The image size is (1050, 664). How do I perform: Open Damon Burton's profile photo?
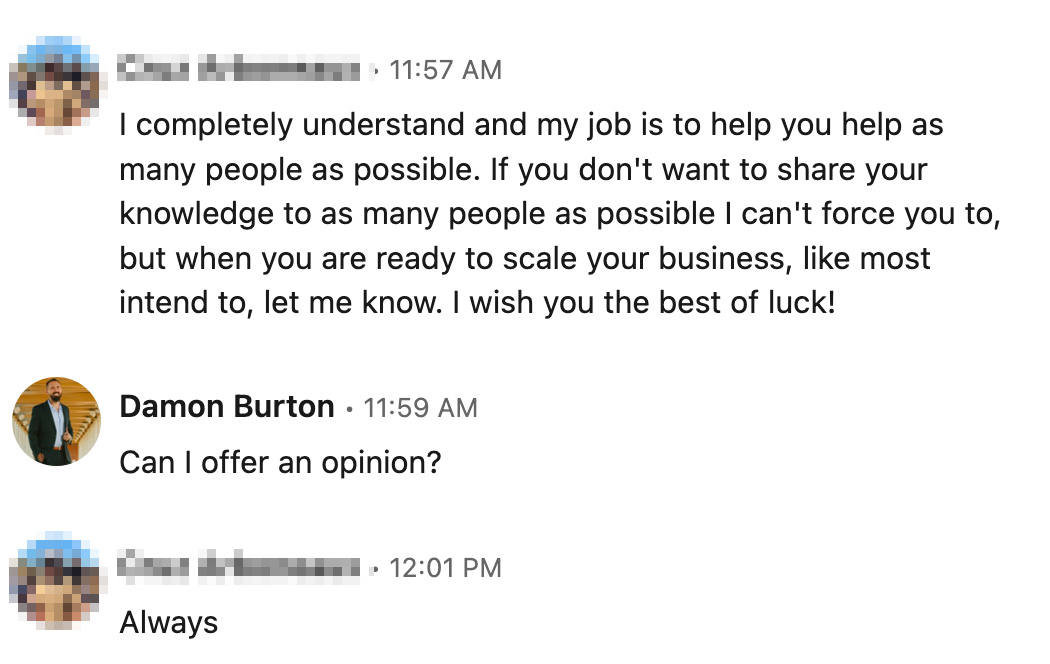click(56, 422)
